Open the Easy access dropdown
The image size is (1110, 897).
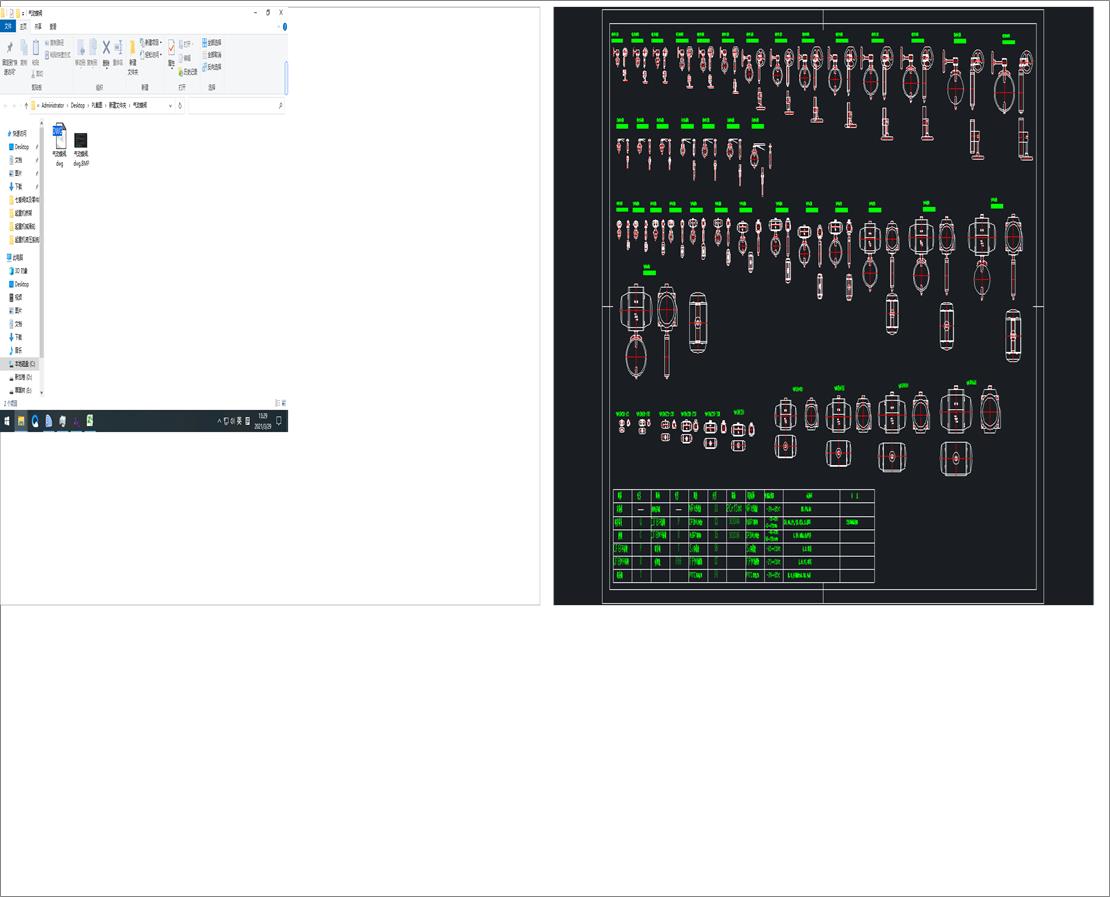pos(151,55)
